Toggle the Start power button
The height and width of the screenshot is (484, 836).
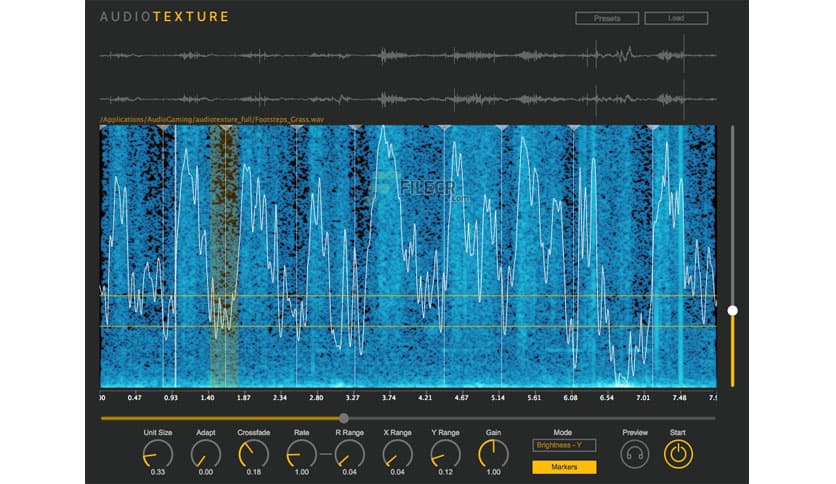pos(678,454)
